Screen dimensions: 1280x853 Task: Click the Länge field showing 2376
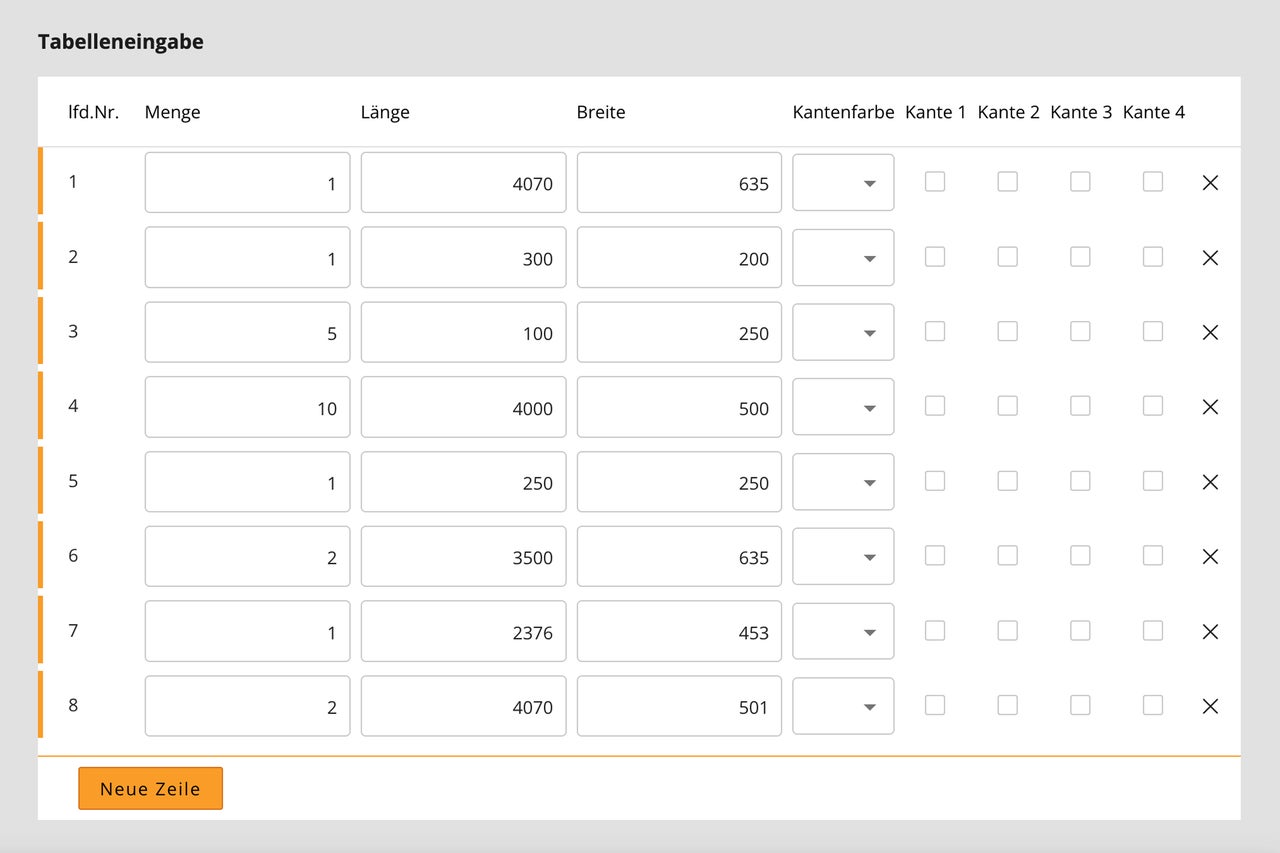[463, 631]
